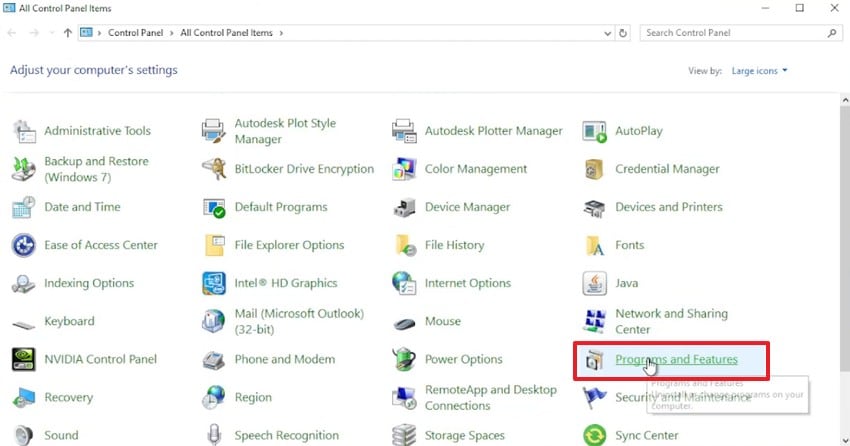Viewport: 850px width, 446px height.
Task: Click the Mail (Microsoft Outlook) icon
Action: point(214,321)
